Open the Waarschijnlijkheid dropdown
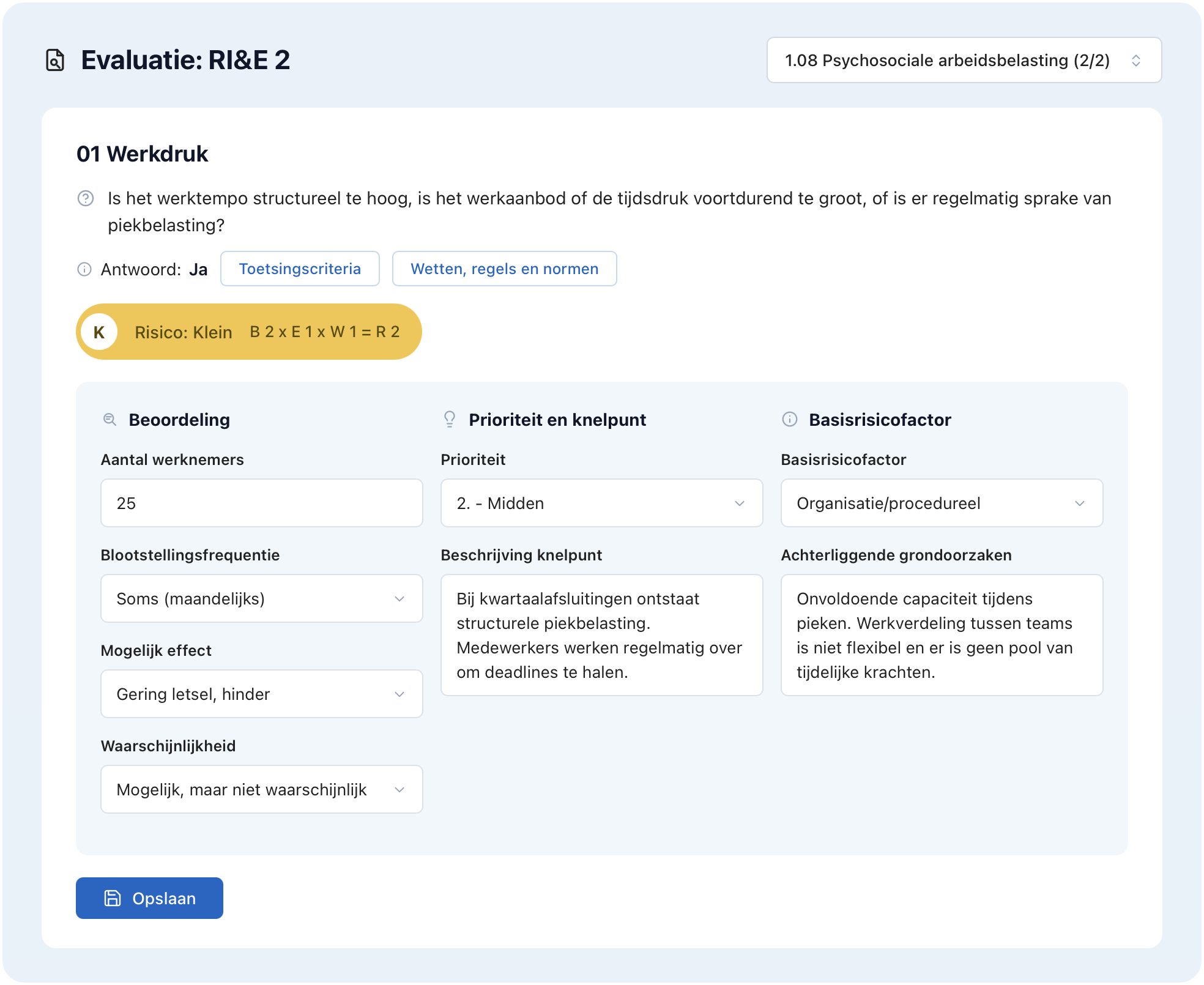The image size is (1204, 985). [x=262, y=789]
